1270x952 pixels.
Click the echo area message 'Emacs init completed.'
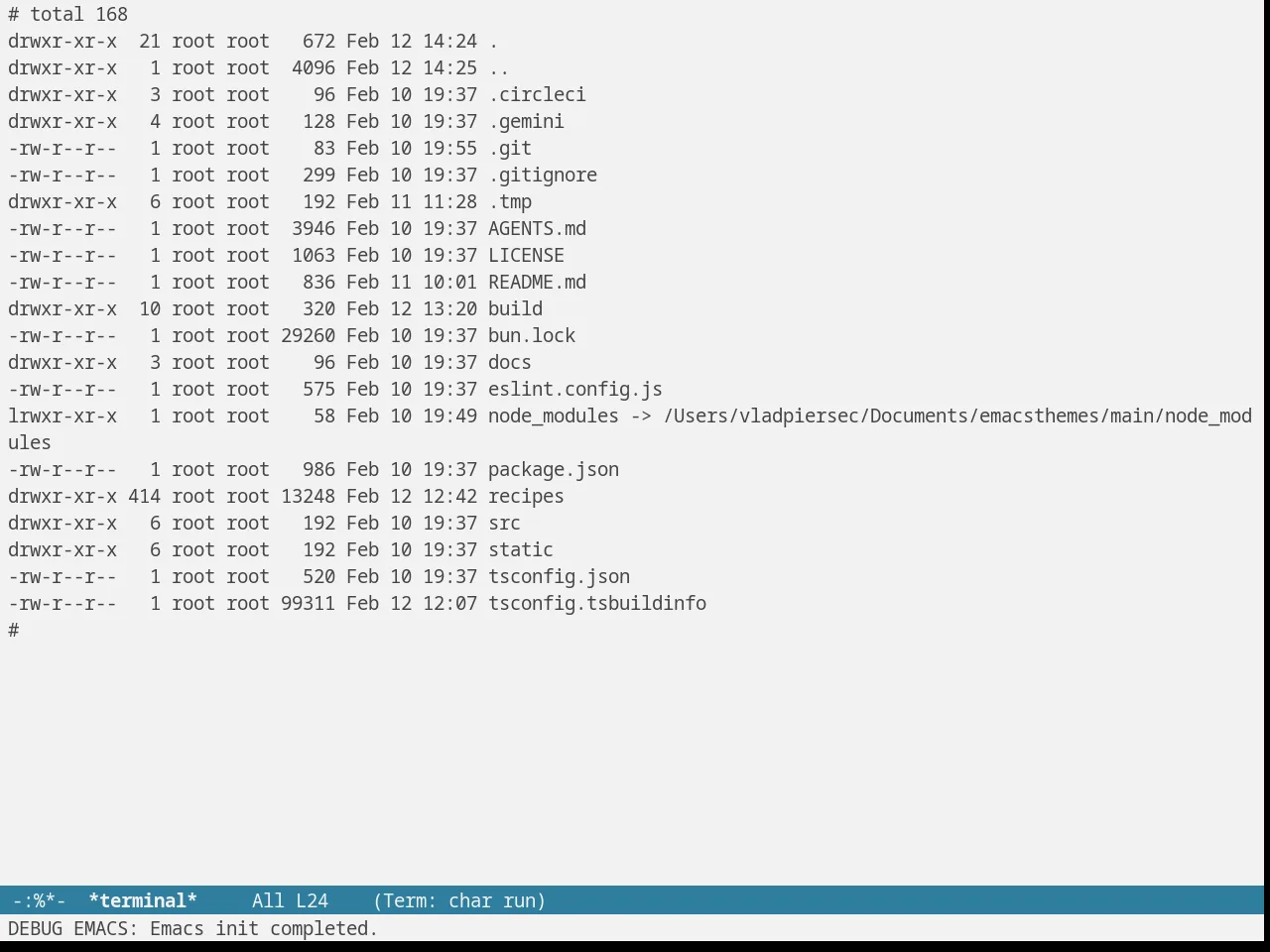(x=264, y=928)
